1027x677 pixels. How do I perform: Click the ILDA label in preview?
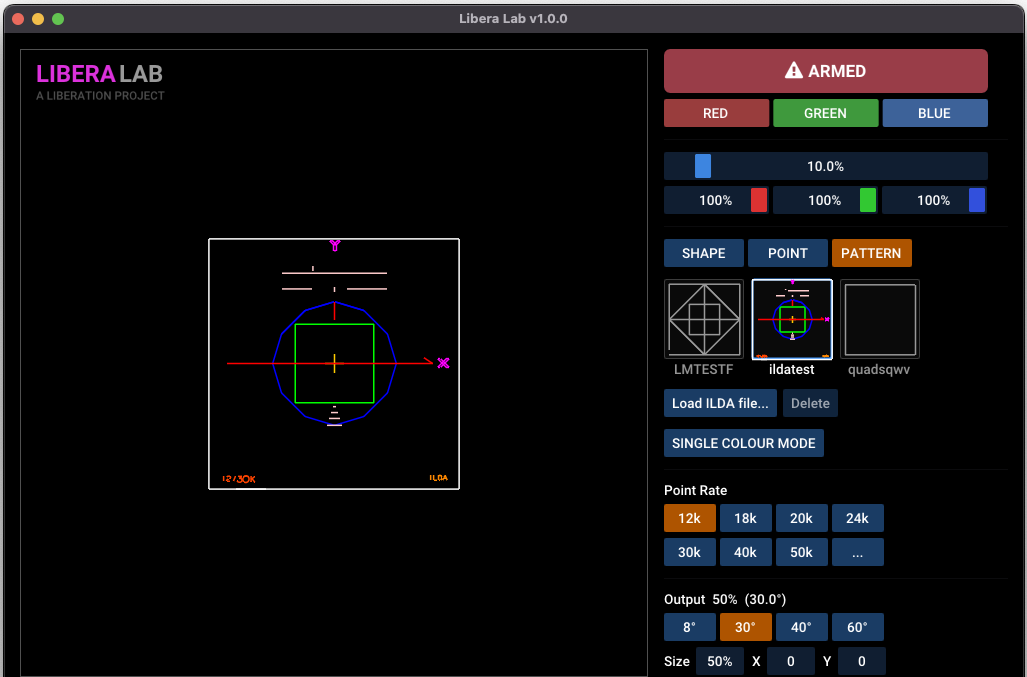[438, 478]
